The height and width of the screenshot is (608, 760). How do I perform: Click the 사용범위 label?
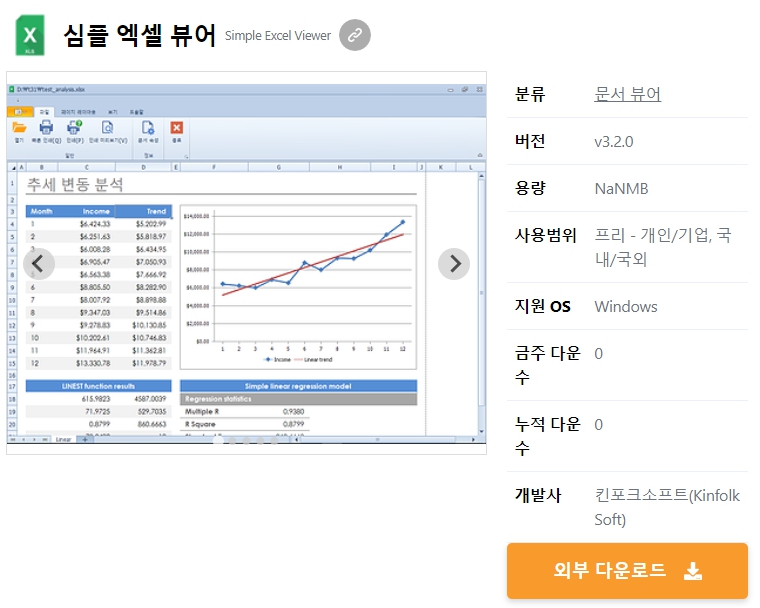(x=545, y=236)
